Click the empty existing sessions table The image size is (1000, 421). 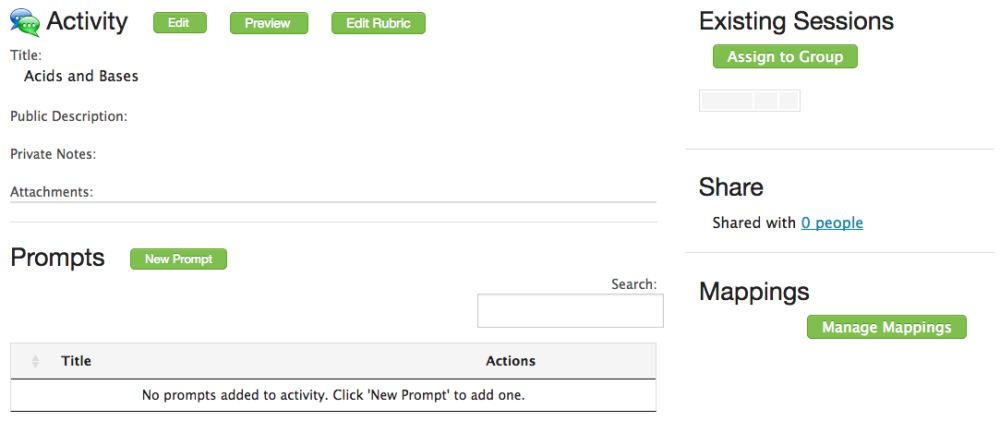pyautogui.click(x=749, y=100)
